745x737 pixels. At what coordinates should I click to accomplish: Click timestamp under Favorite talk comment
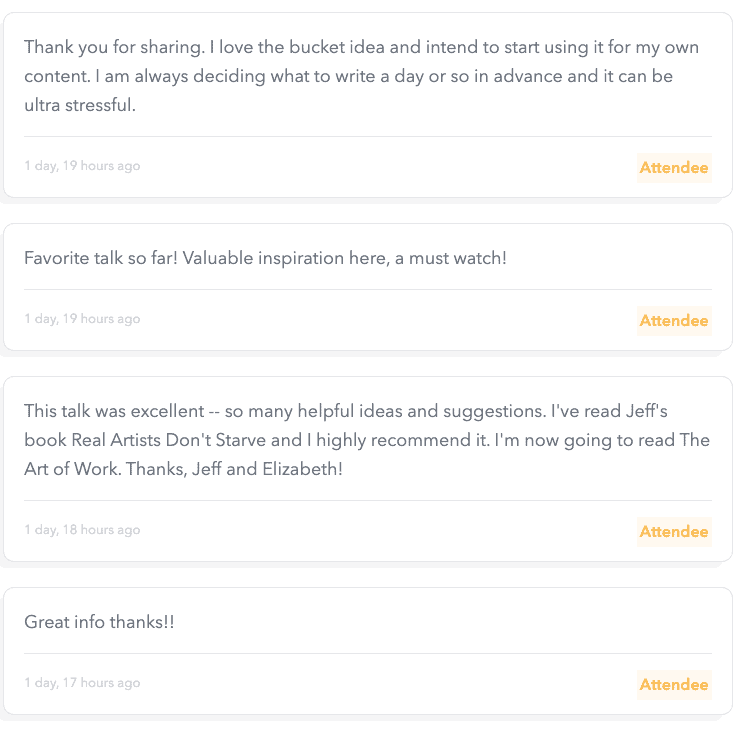pyautogui.click(x=82, y=319)
